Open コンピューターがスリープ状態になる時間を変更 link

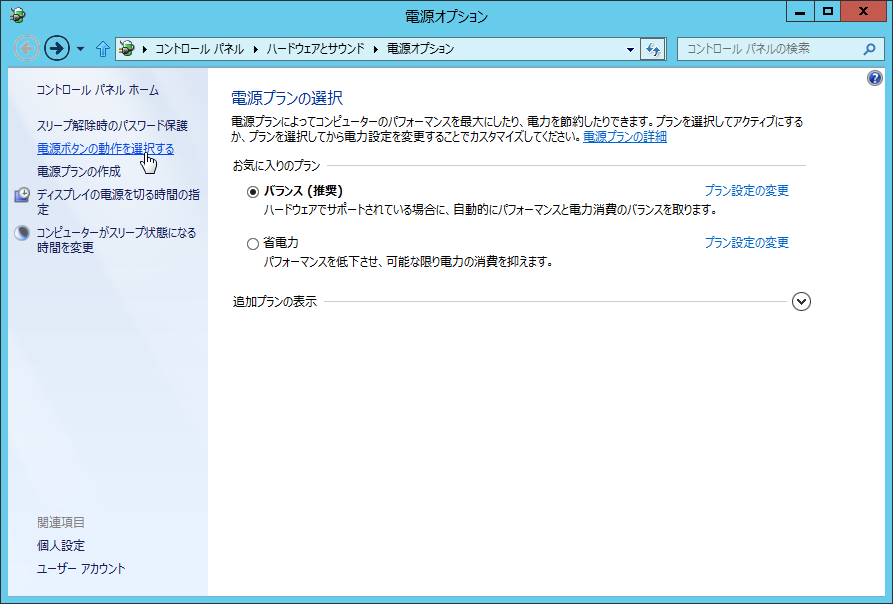point(116,240)
